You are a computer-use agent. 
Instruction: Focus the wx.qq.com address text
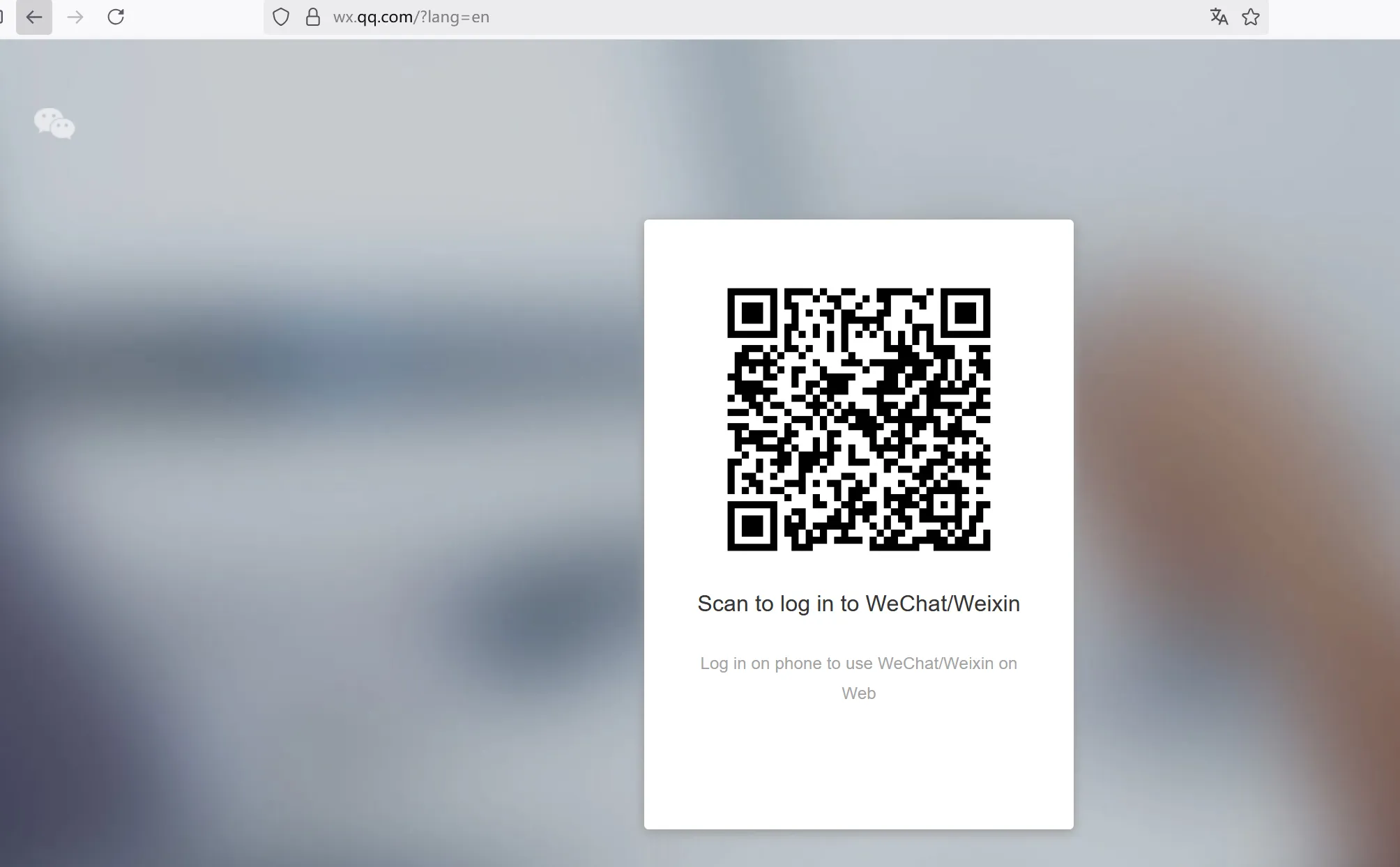click(411, 17)
